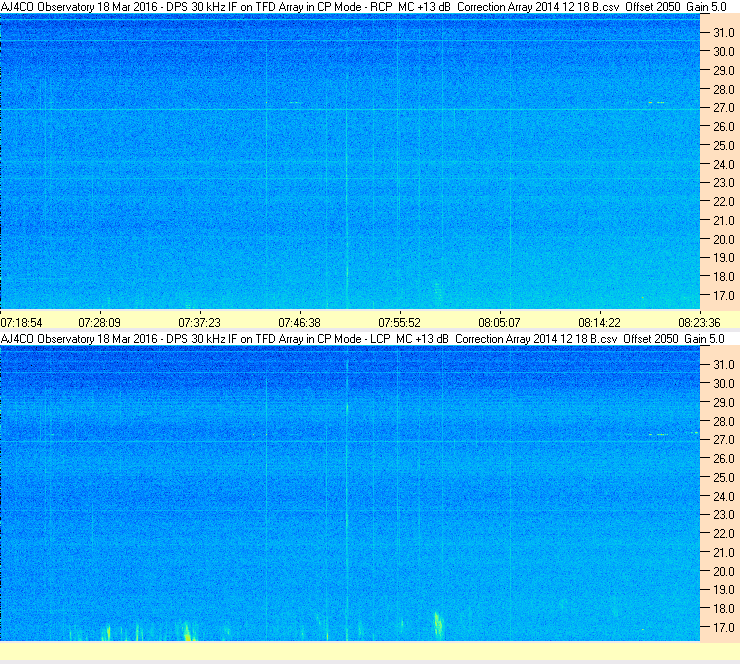
Task: Select the 07:46:38 time label
Action: (x=300, y=323)
